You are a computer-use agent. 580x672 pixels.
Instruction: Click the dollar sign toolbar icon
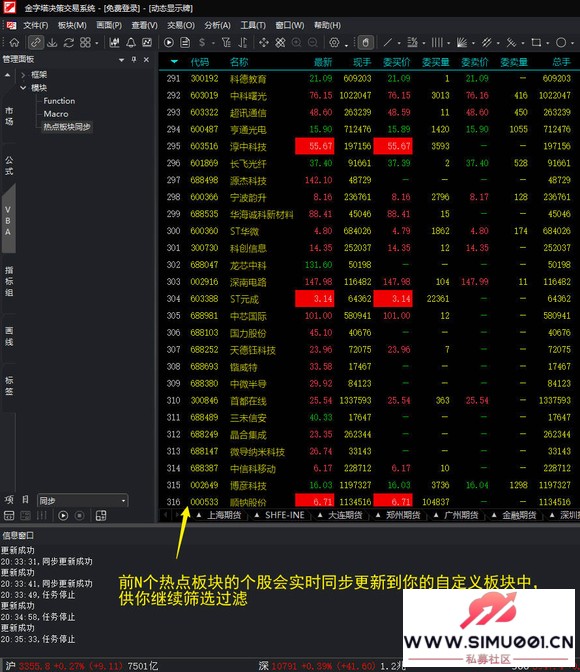pyautogui.click(x=202, y=42)
